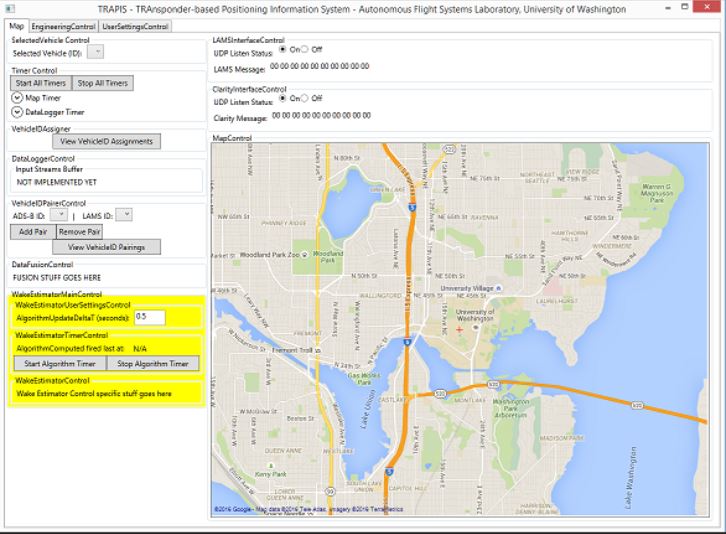Click the Start All Timers button
This screenshot has width=726, height=534.
click(41, 83)
